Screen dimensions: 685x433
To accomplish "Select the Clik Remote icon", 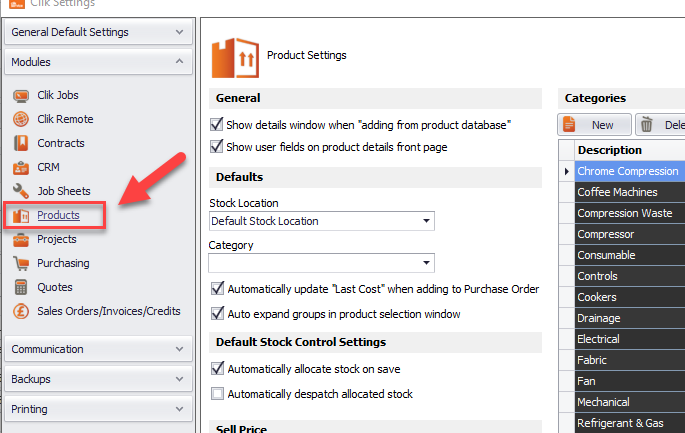I will (21, 119).
